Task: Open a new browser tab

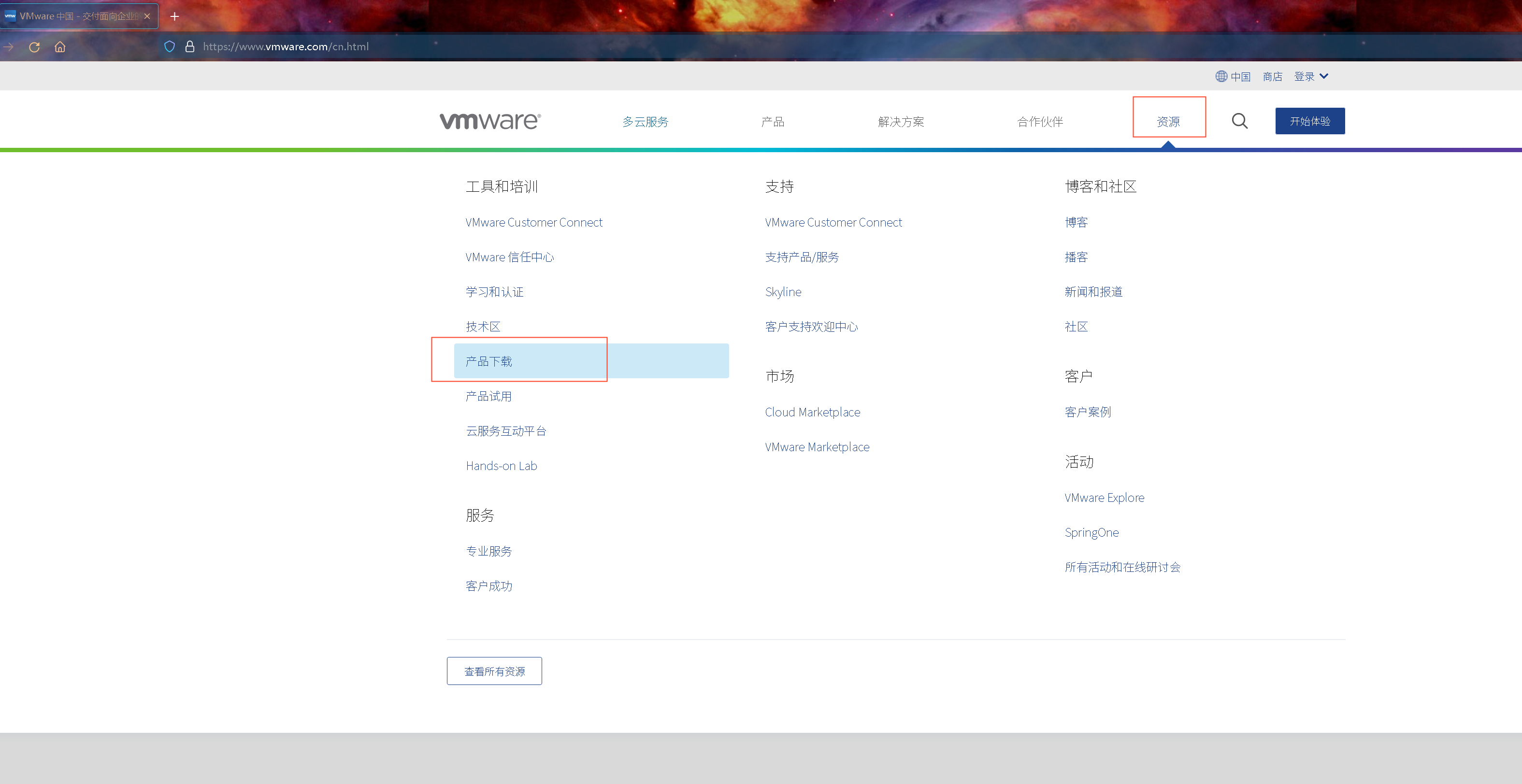Action: click(174, 16)
